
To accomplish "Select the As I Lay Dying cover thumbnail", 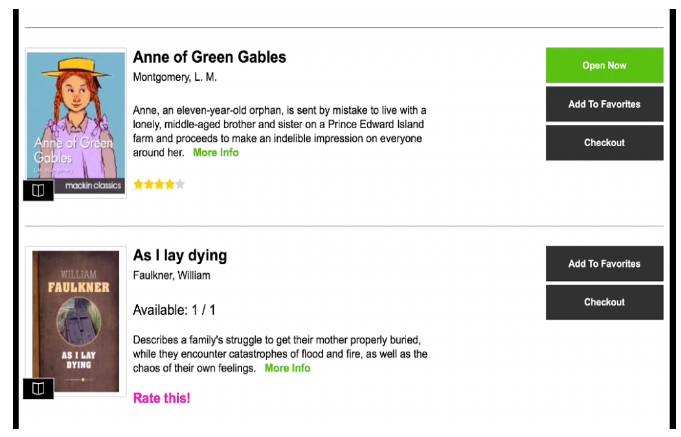I will coord(76,321).
